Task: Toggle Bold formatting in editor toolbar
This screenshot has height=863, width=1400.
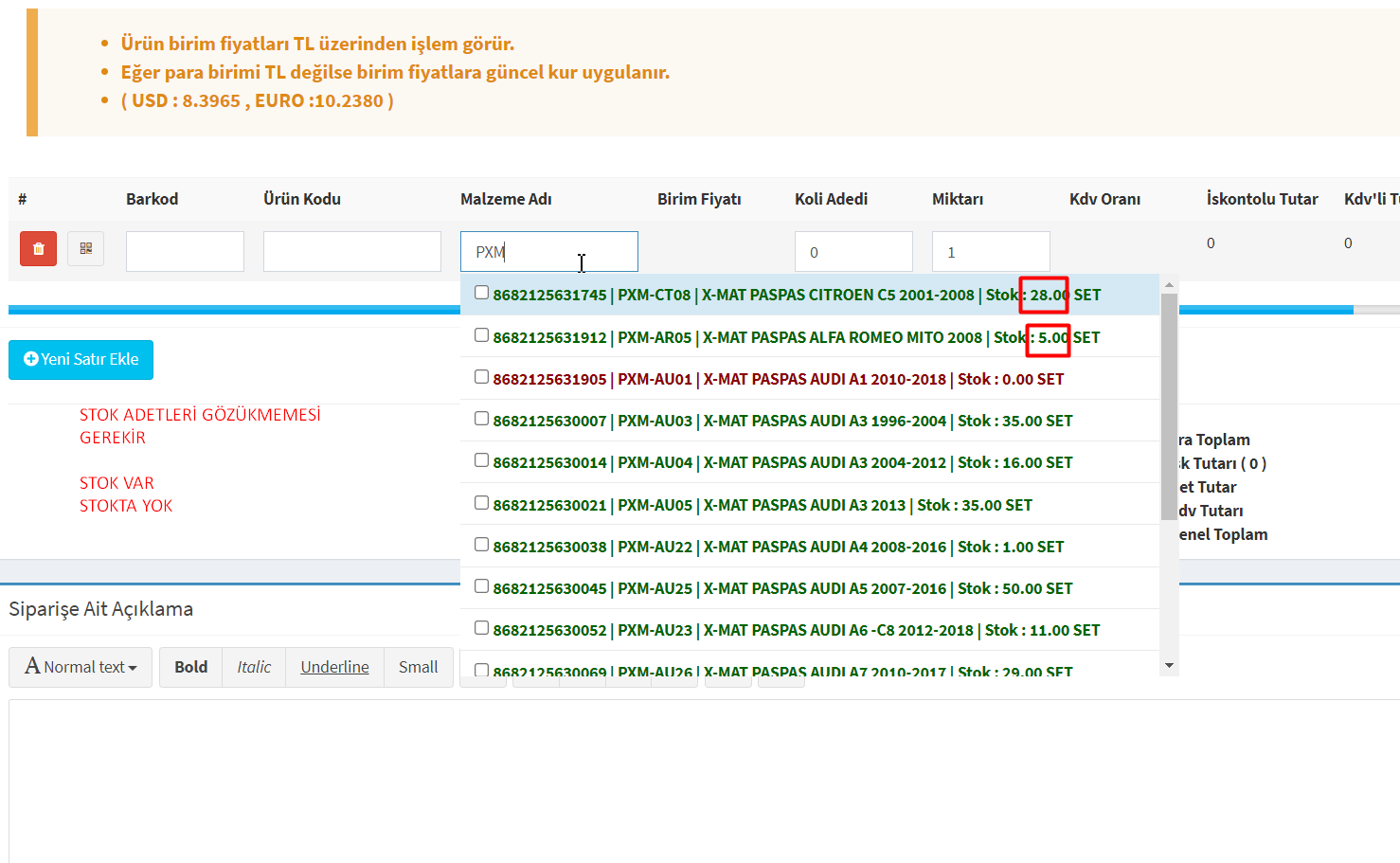Action: pos(190,667)
